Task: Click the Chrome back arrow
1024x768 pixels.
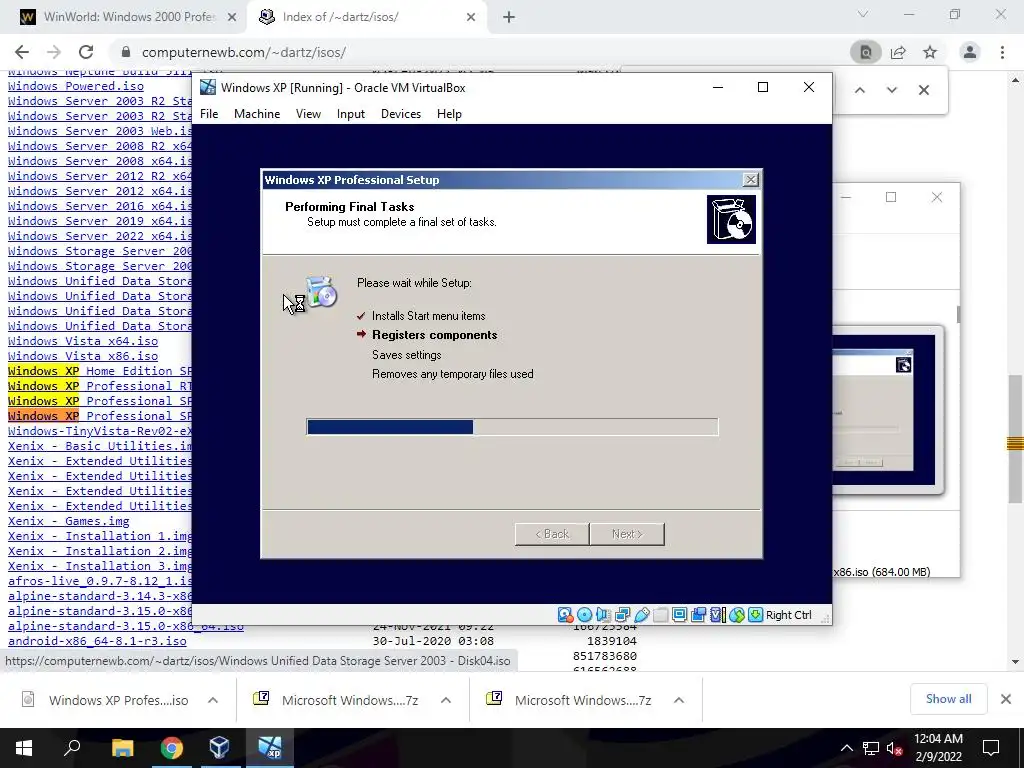Action: (22, 52)
